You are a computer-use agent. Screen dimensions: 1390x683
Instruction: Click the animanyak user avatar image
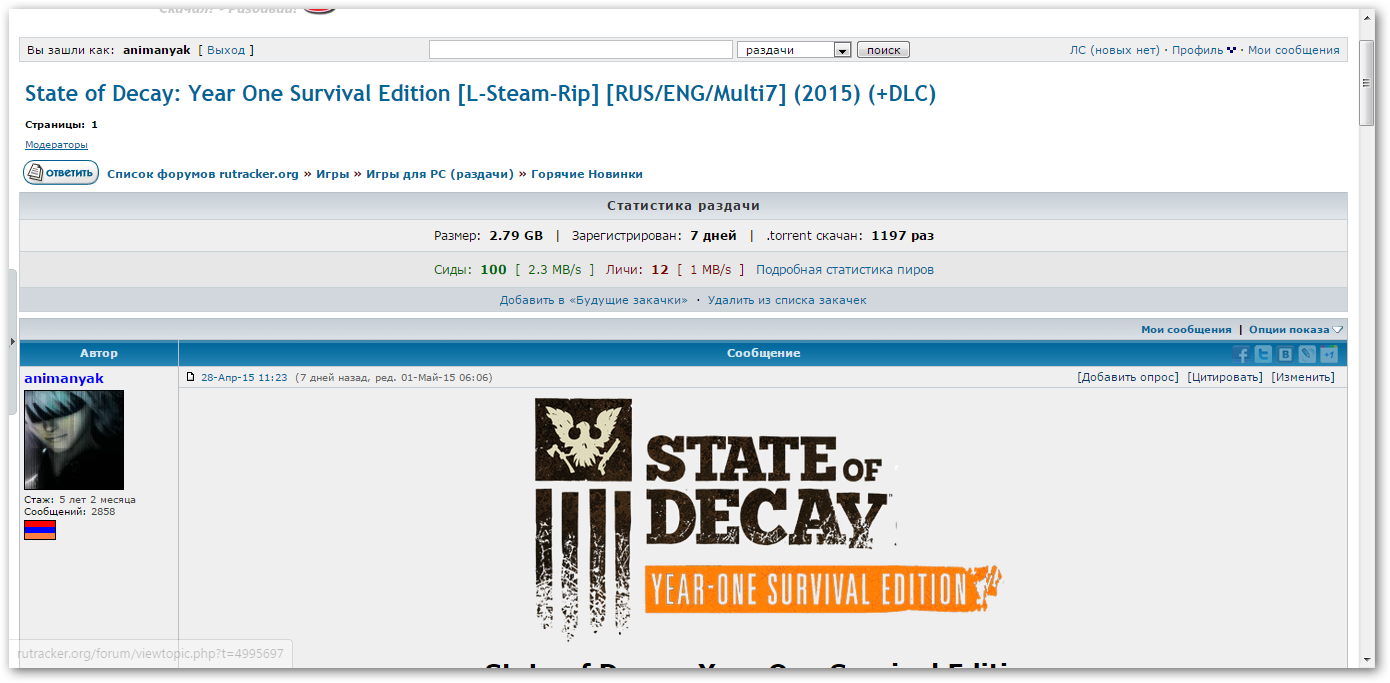pos(74,440)
